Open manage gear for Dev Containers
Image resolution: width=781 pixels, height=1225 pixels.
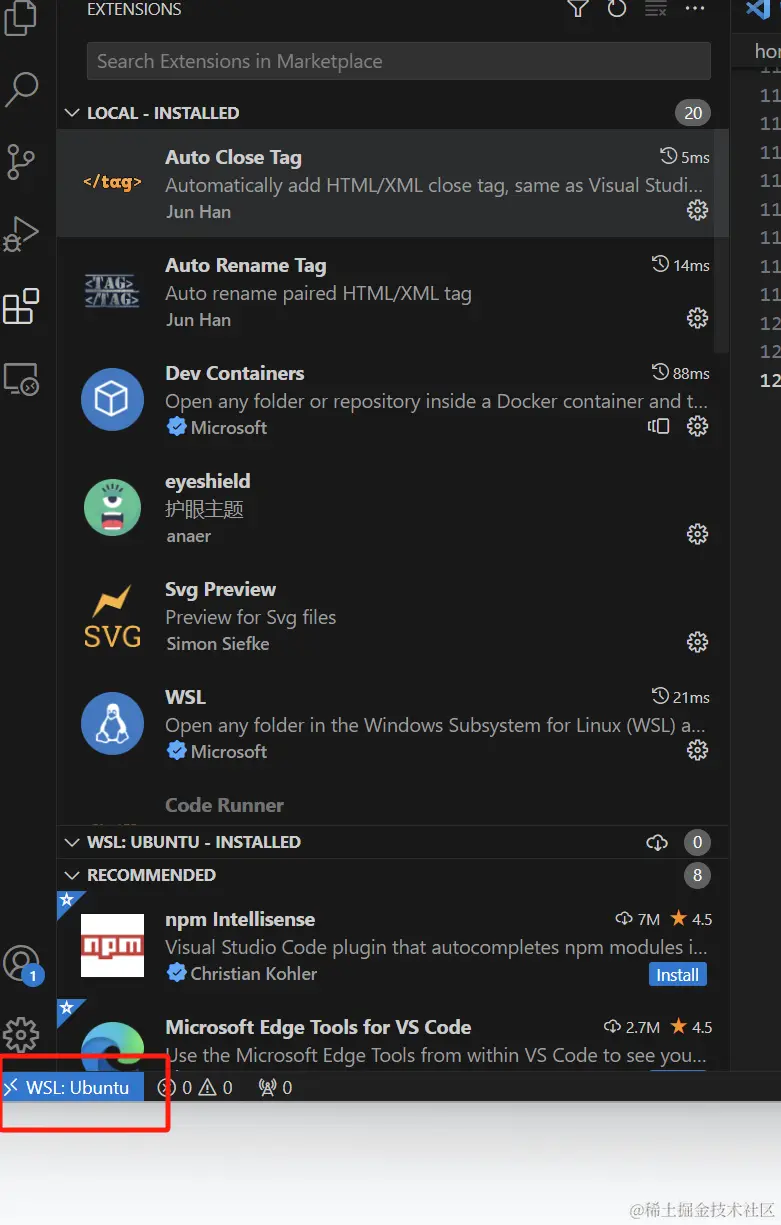coord(698,426)
